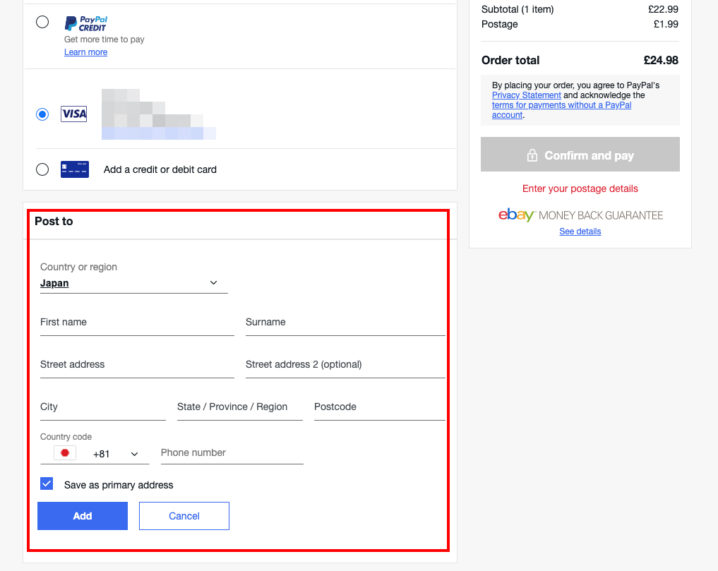This screenshot has width=718, height=571.
Task: Click the blue credit card icon
Action: click(74, 169)
